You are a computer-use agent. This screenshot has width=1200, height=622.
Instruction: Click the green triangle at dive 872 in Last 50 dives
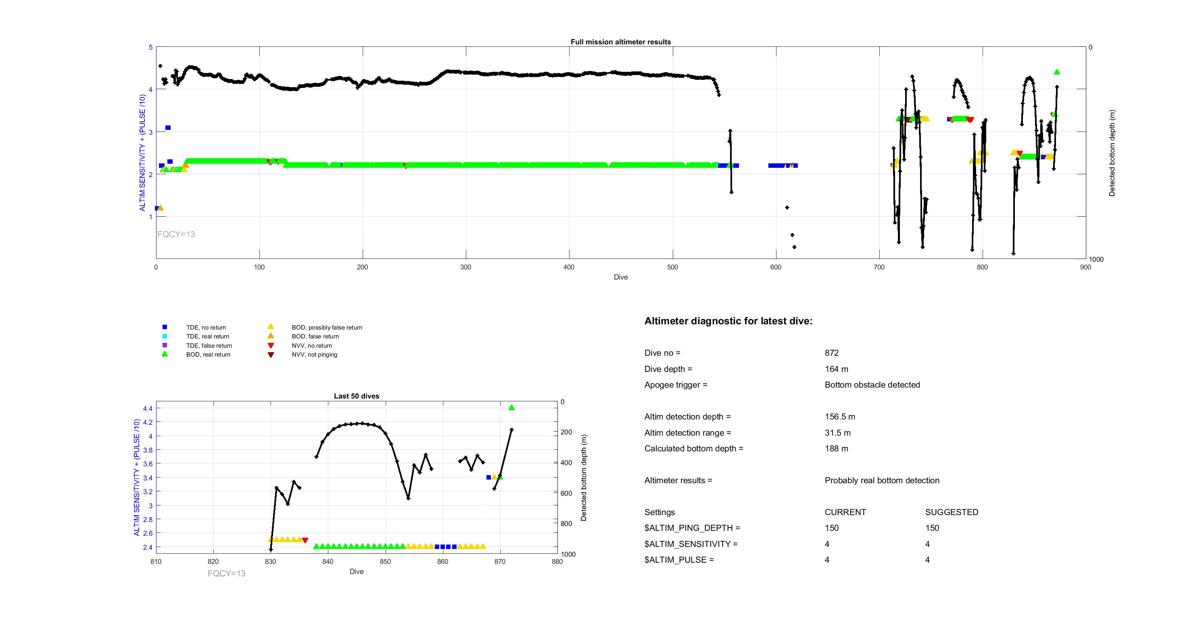(x=511, y=408)
